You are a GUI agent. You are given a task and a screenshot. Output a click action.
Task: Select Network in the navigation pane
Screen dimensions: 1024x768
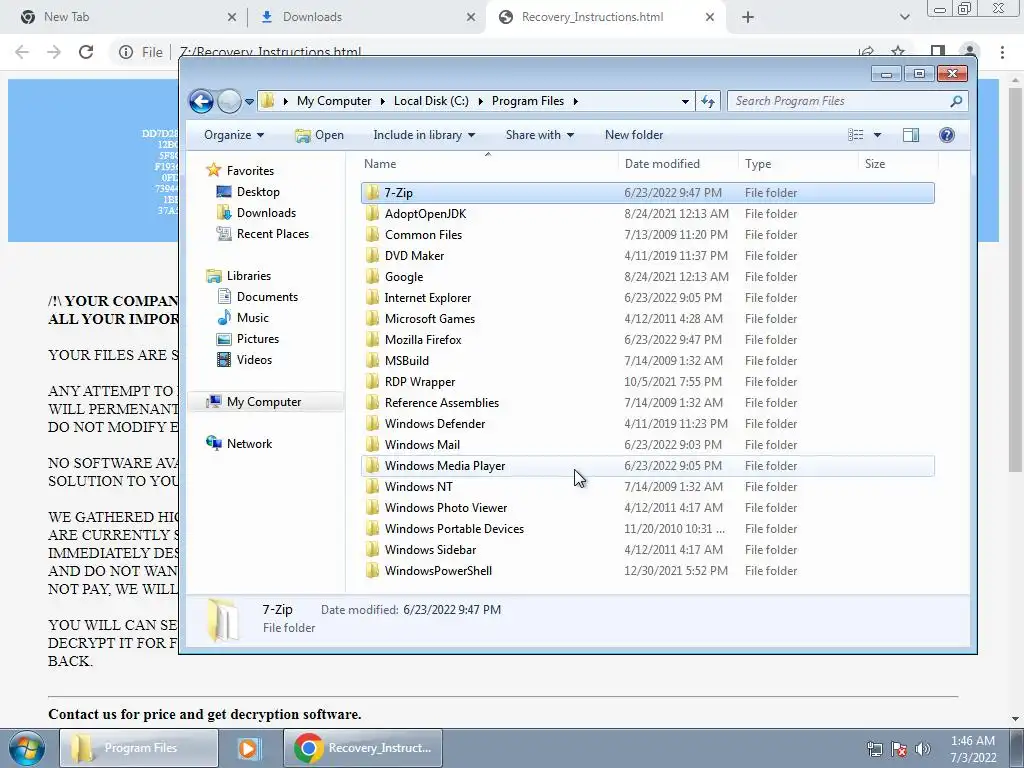[x=249, y=443]
